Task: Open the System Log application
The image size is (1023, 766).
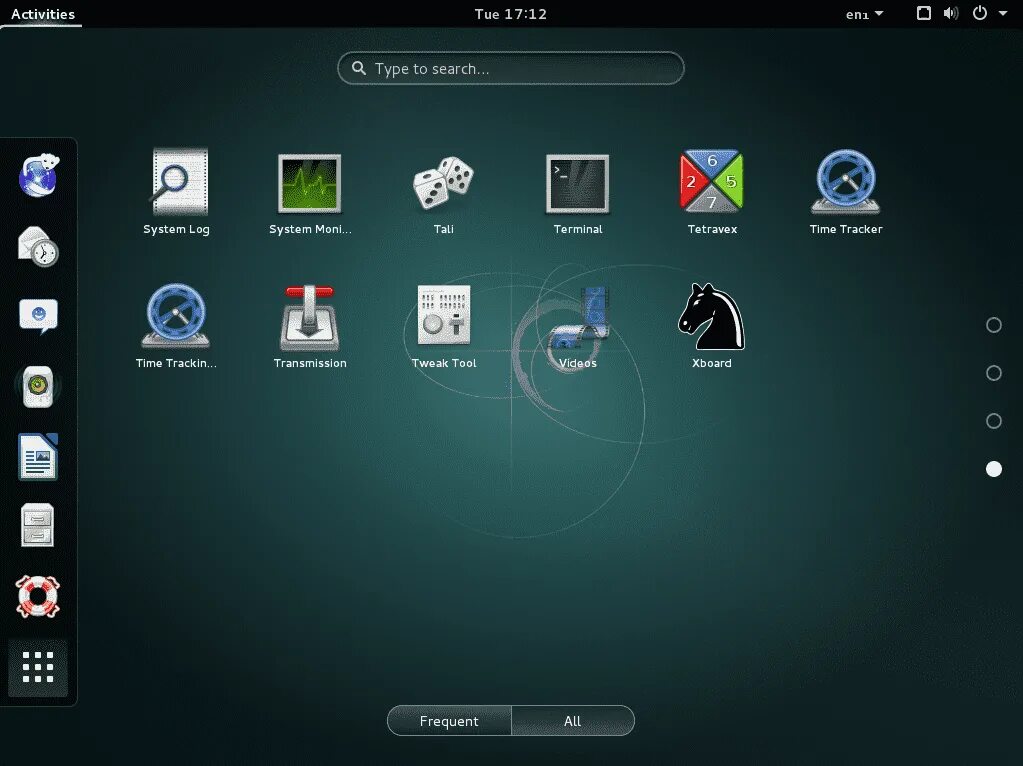Action: [x=177, y=191]
